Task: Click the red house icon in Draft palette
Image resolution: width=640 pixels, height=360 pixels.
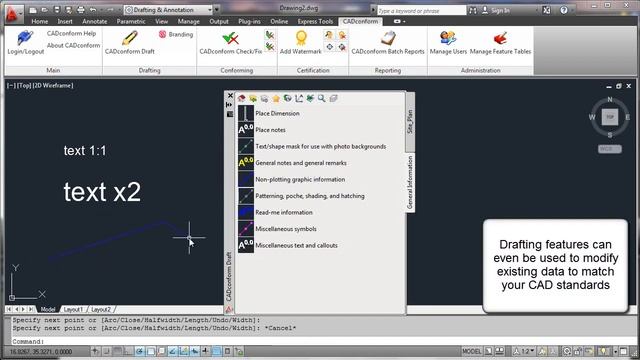Action: [242, 98]
